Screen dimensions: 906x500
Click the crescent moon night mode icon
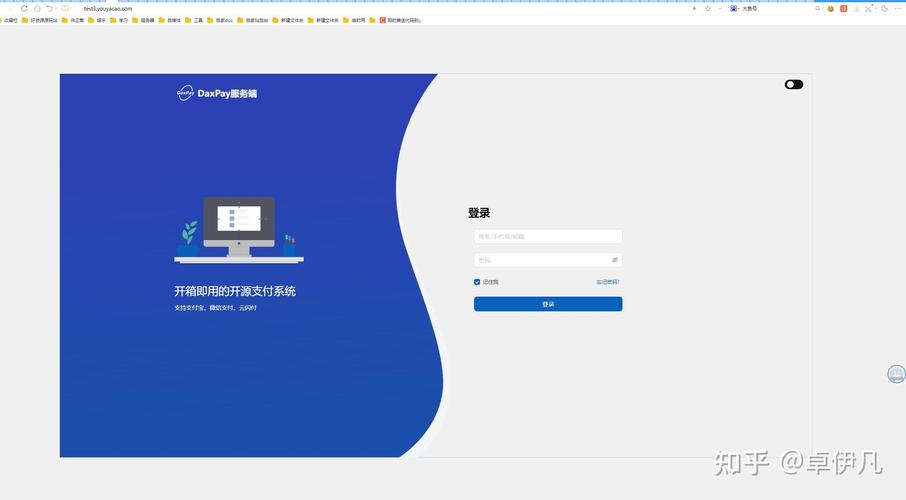884,9
